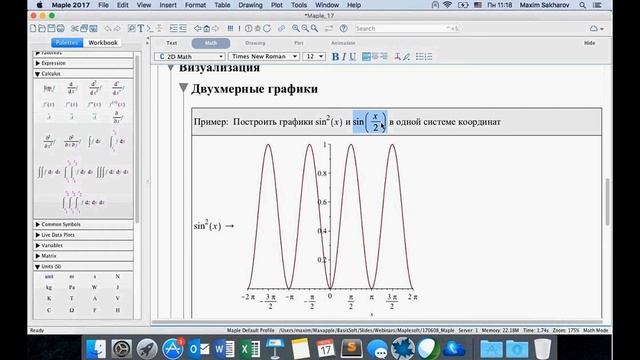
Task: Toggle the bulleted list format icon
Action: point(420,57)
